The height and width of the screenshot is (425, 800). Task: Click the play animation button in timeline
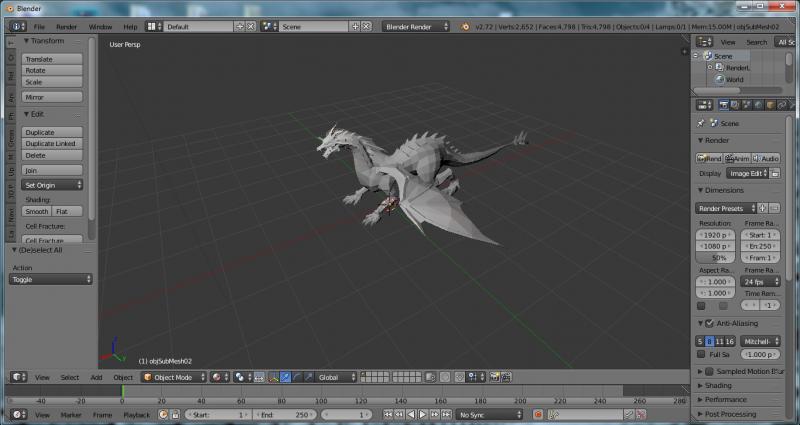422,414
